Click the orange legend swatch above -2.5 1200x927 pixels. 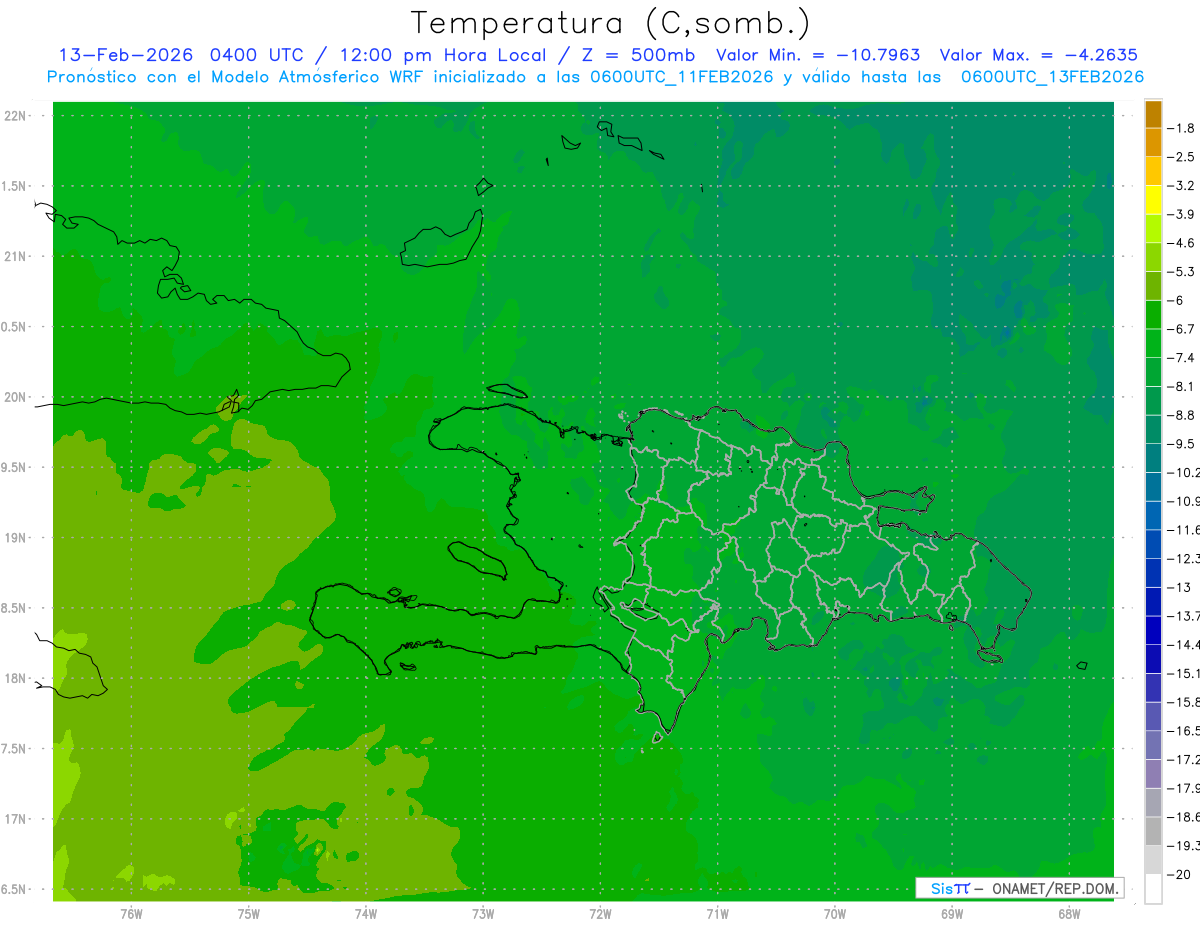[x=1153, y=143]
